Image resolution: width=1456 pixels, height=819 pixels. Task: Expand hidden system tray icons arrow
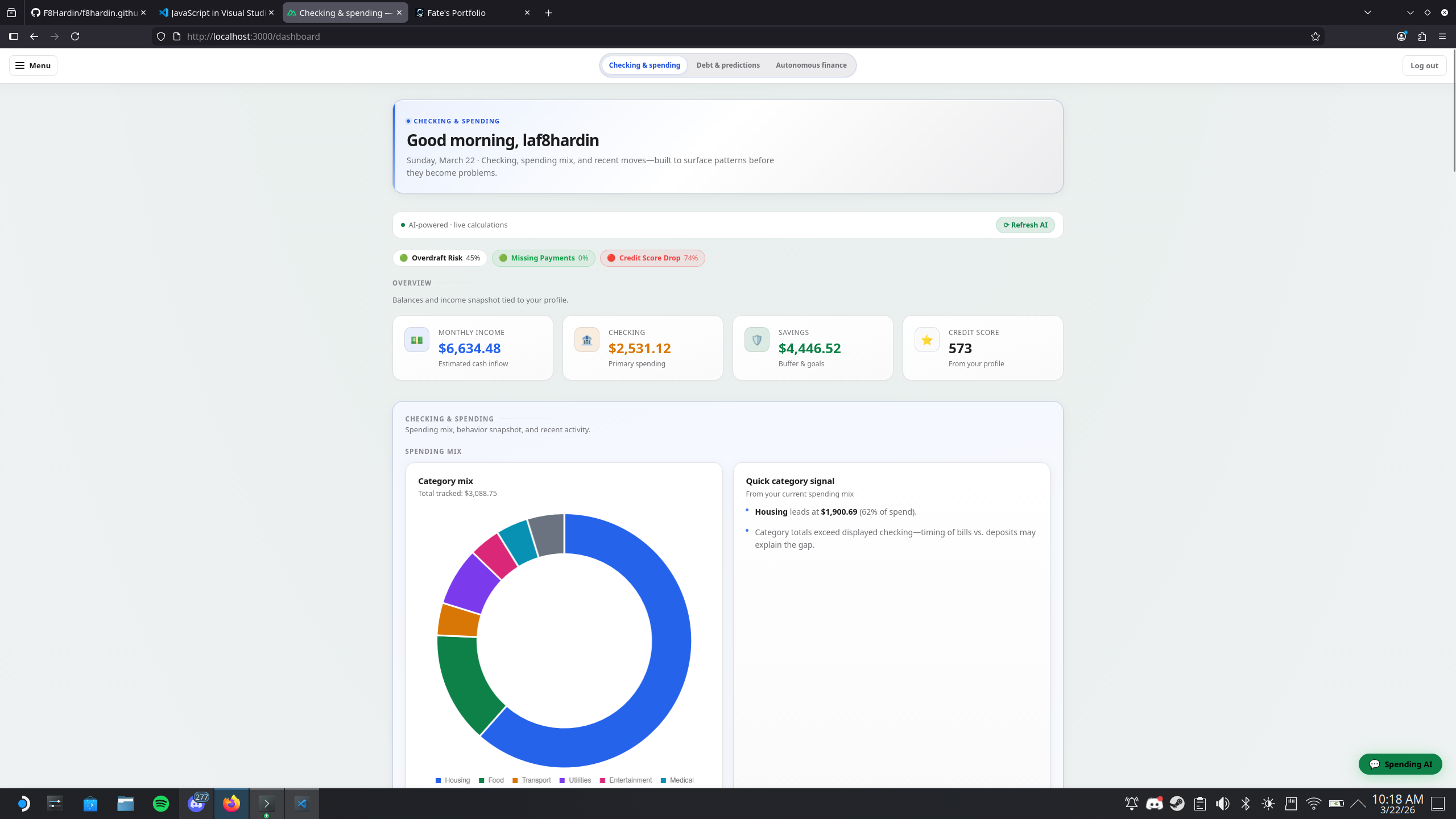click(x=1358, y=803)
